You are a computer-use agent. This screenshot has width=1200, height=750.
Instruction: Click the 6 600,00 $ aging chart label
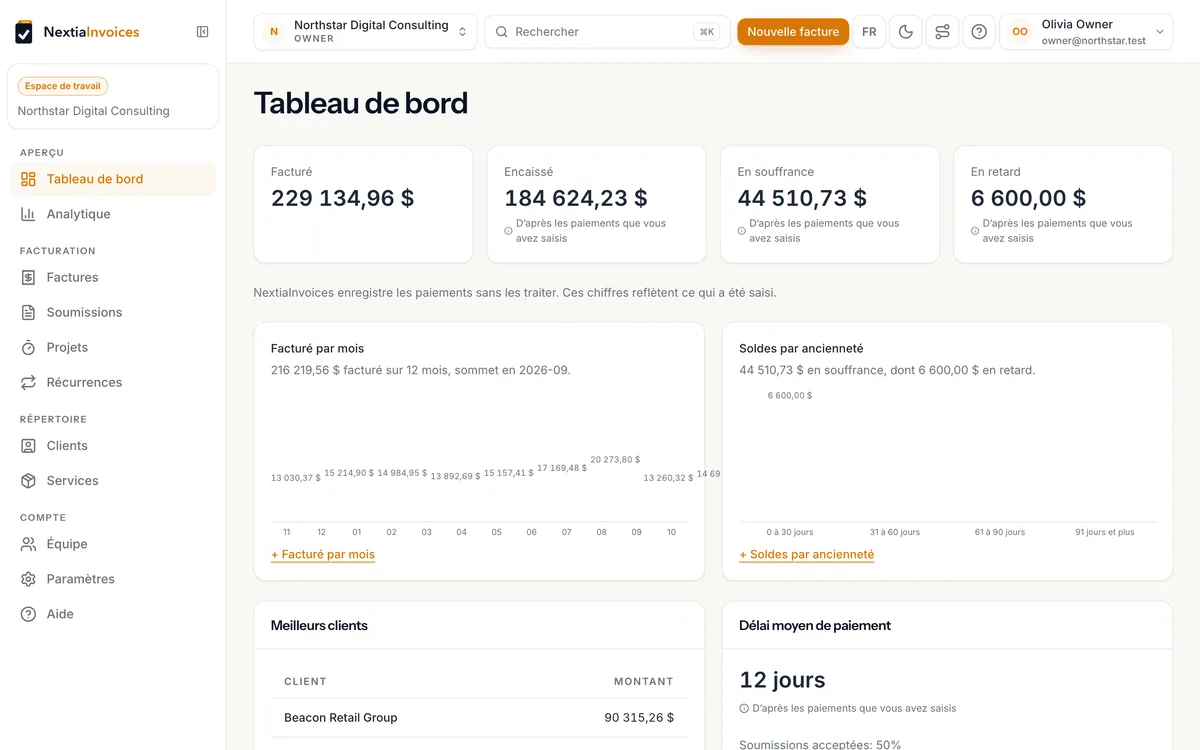(790, 395)
